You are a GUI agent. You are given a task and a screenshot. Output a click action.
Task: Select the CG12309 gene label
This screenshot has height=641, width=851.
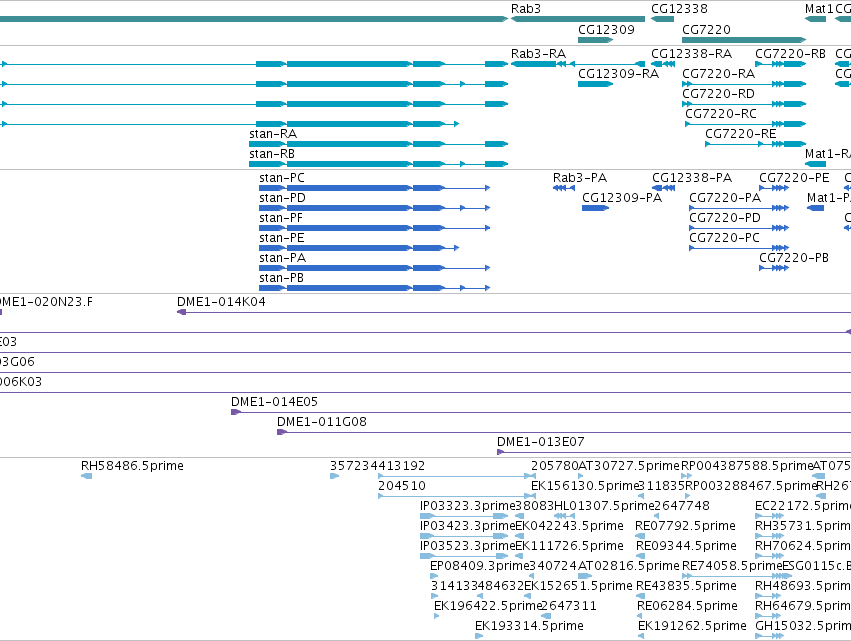[606, 30]
